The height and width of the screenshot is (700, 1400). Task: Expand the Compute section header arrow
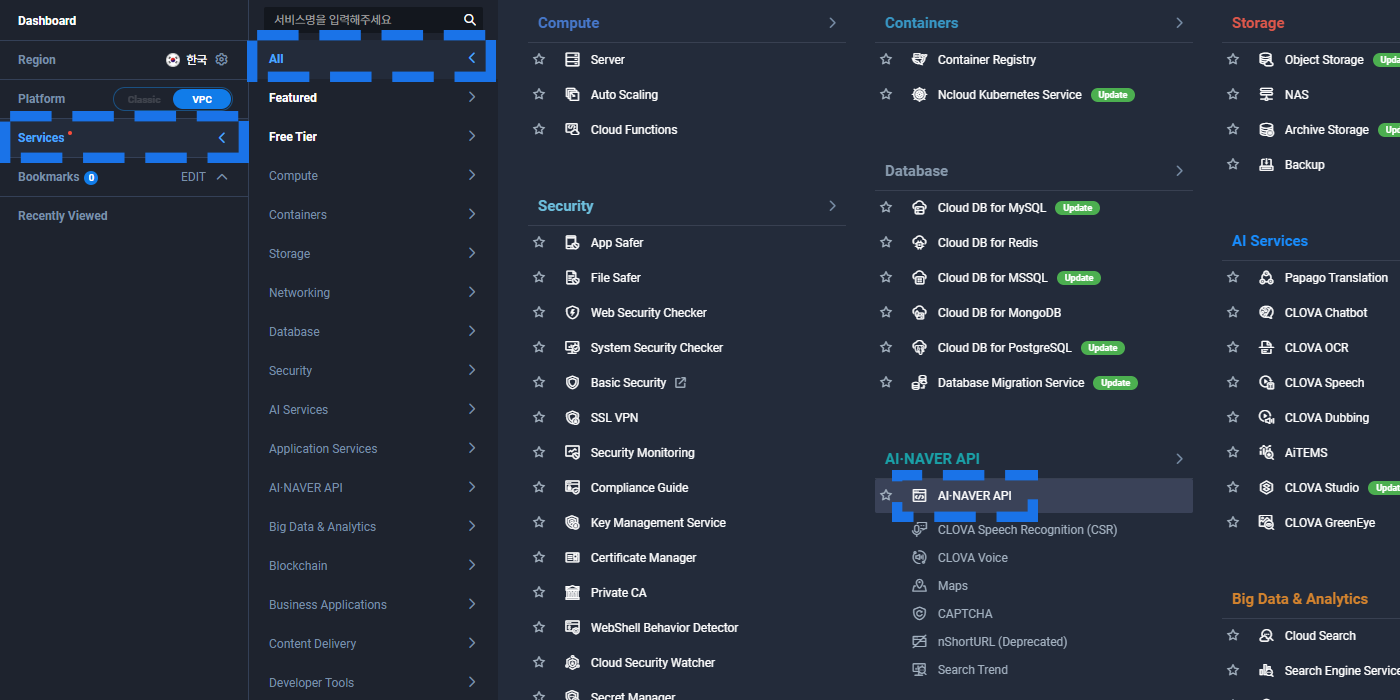[x=832, y=23]
